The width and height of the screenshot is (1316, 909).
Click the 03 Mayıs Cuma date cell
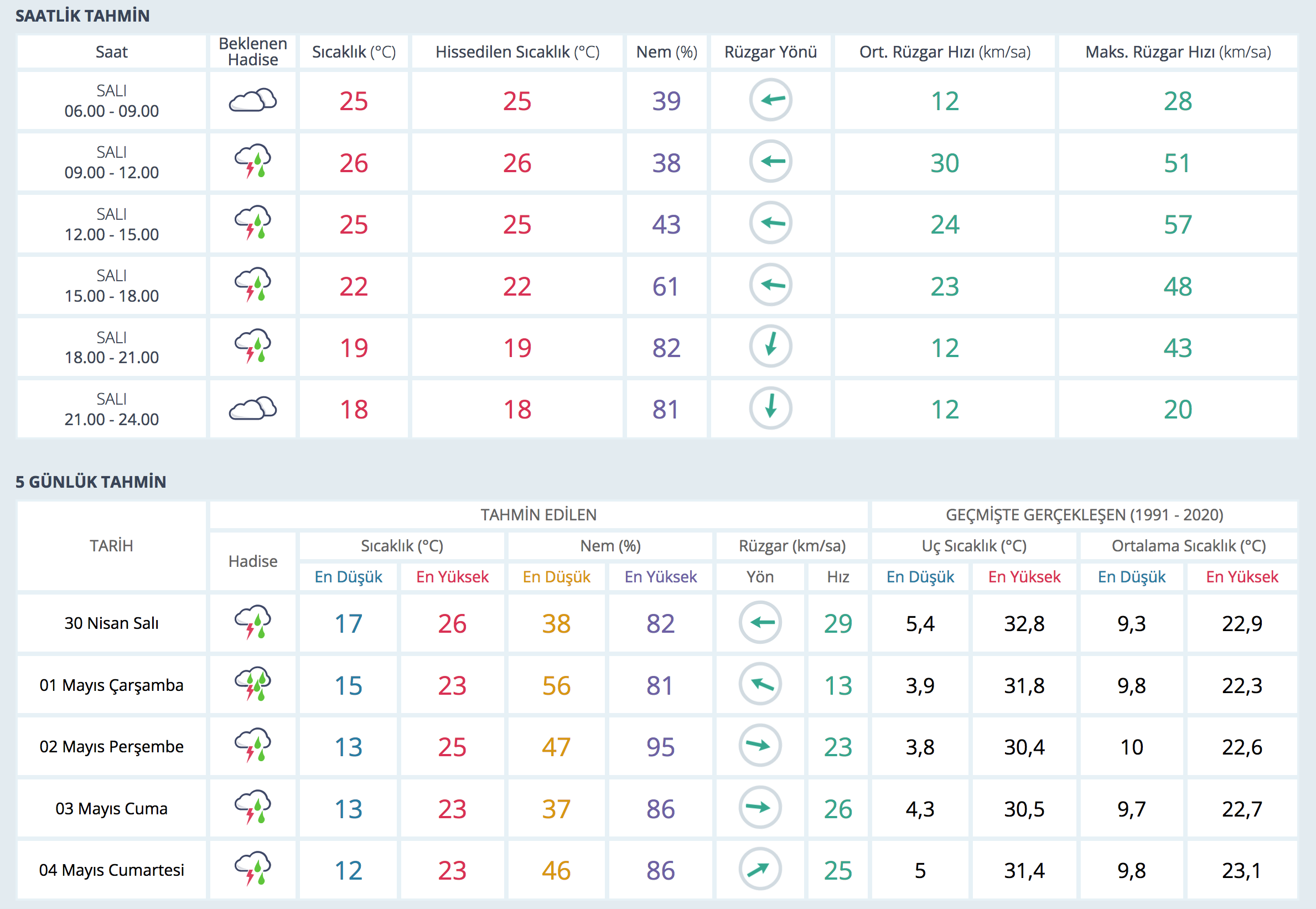coord(112,808)
